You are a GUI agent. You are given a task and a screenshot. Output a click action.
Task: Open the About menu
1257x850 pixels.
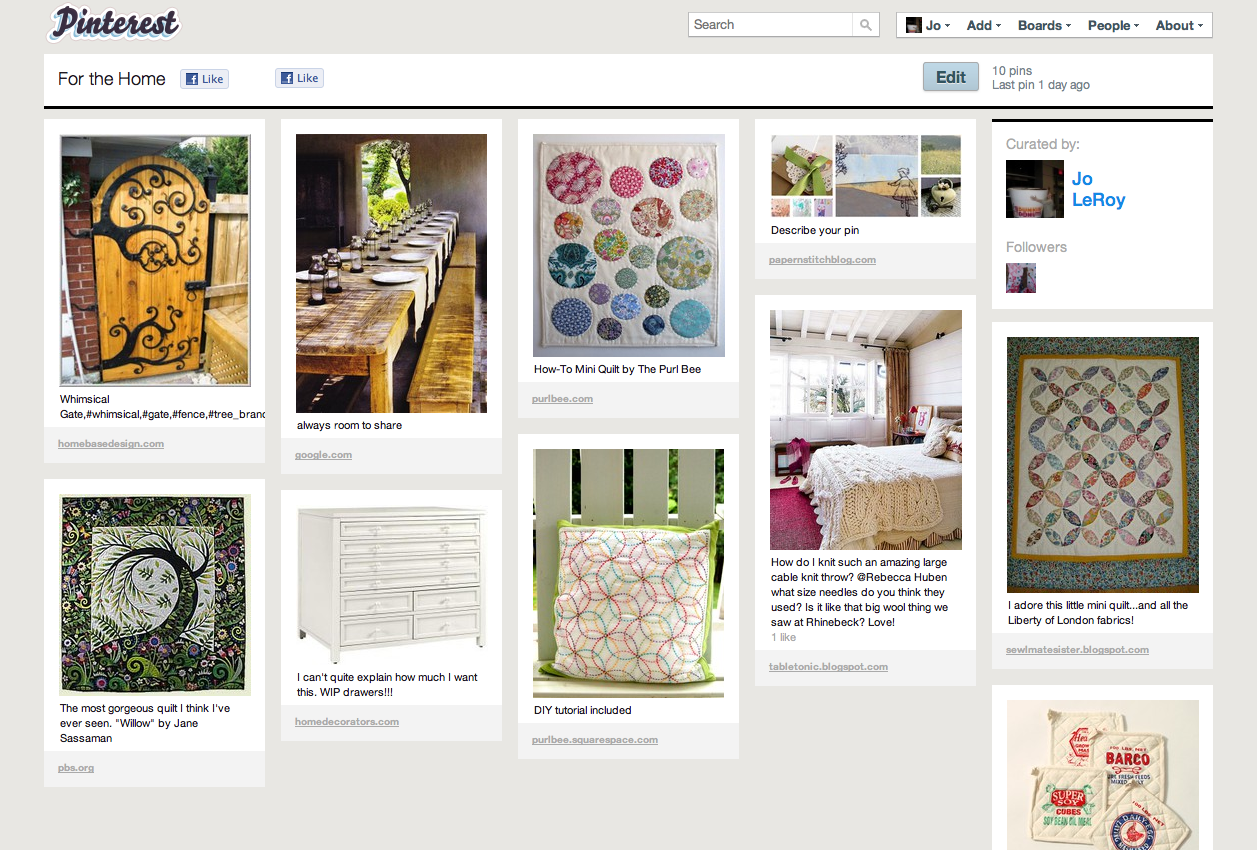pos(1179,26)
